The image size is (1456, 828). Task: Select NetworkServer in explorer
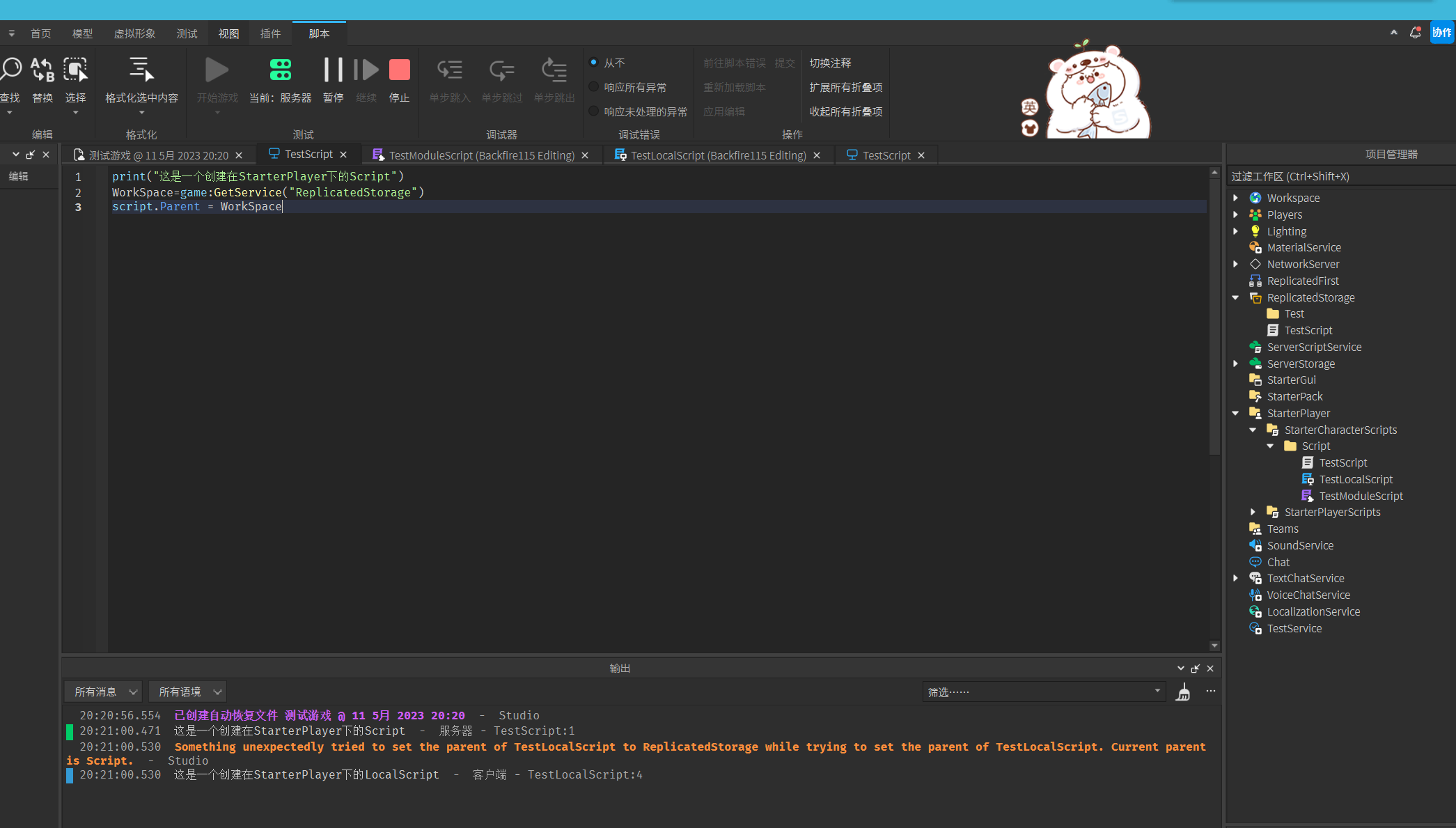[x=1303, y=264]
